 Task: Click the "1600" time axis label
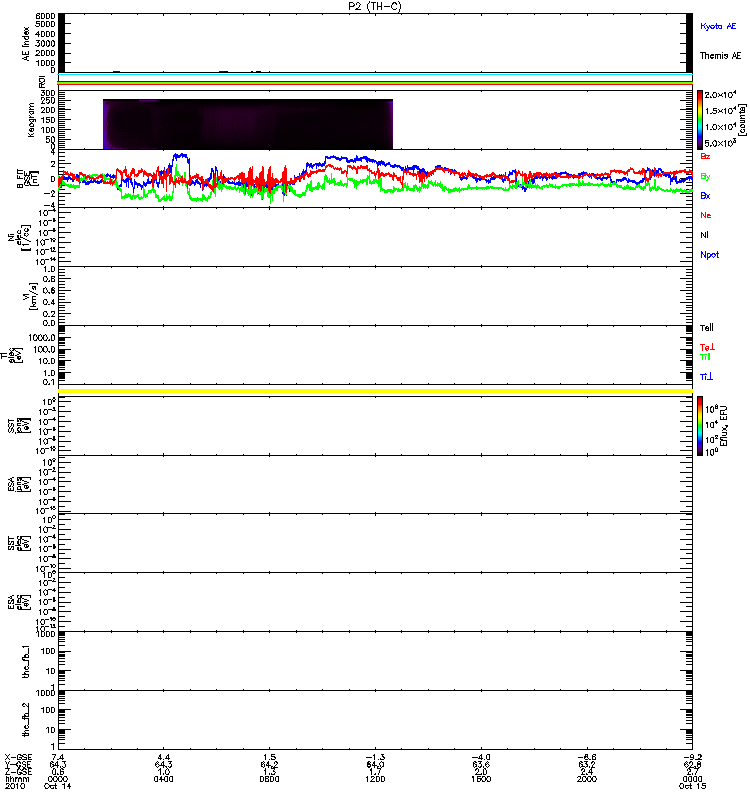[x=481, y=779]
